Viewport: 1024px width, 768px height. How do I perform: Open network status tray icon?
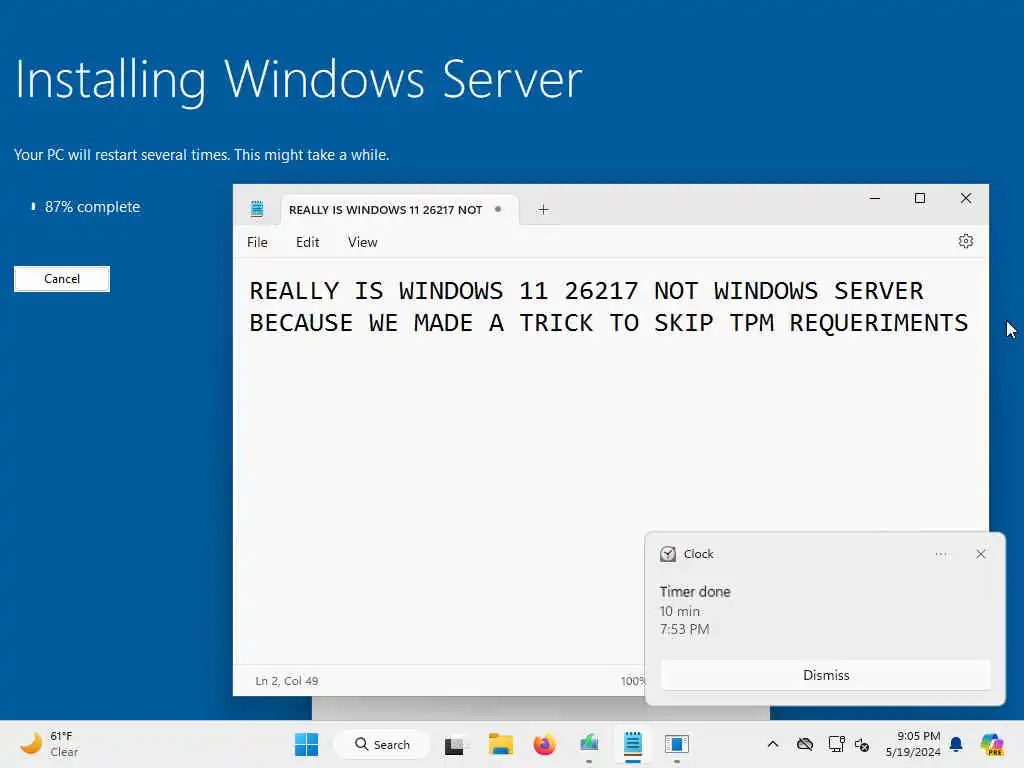click(x=836, y=744)
